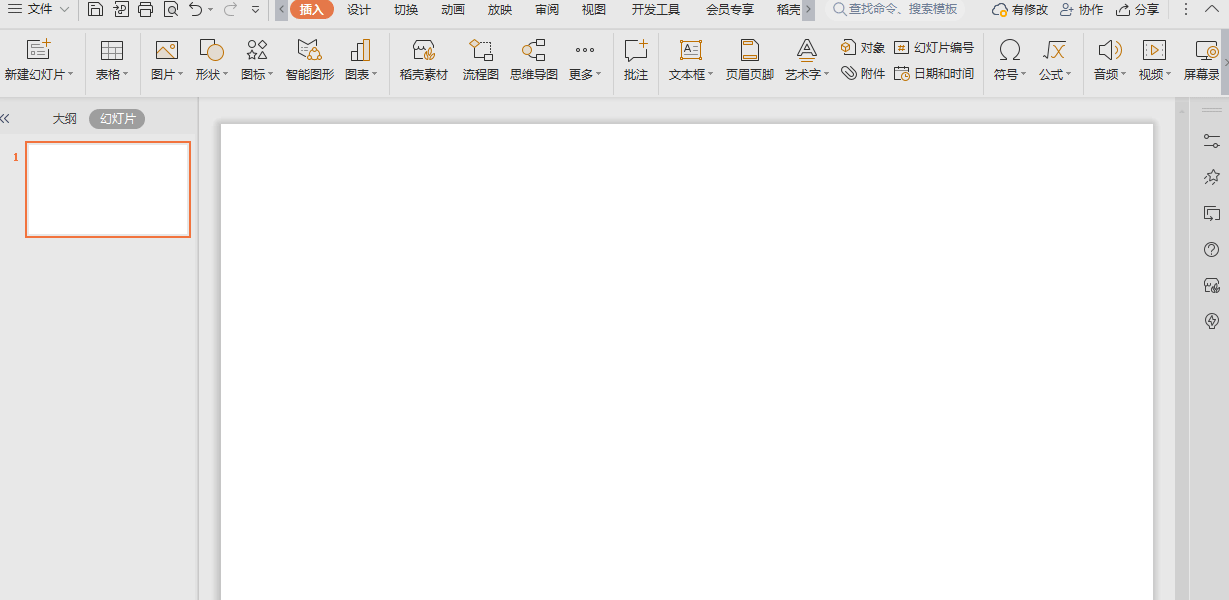This screenshot has width=1229, height=600.
Task: Insert a 公式 formula
Action: coord(1054,61)
